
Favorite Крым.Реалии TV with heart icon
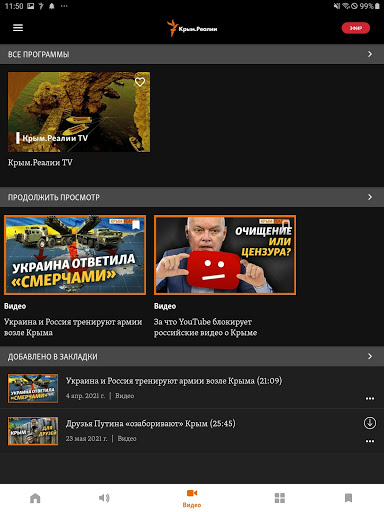coord(140,82)
